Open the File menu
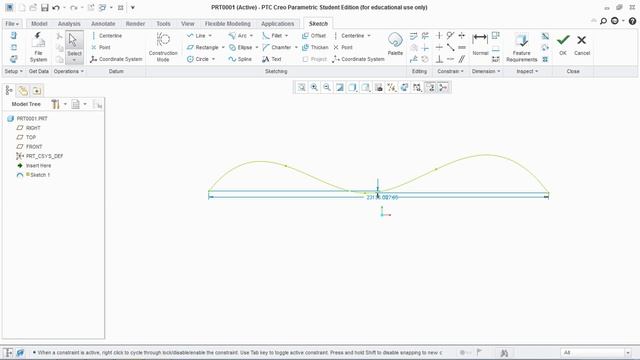 point(12,24)
